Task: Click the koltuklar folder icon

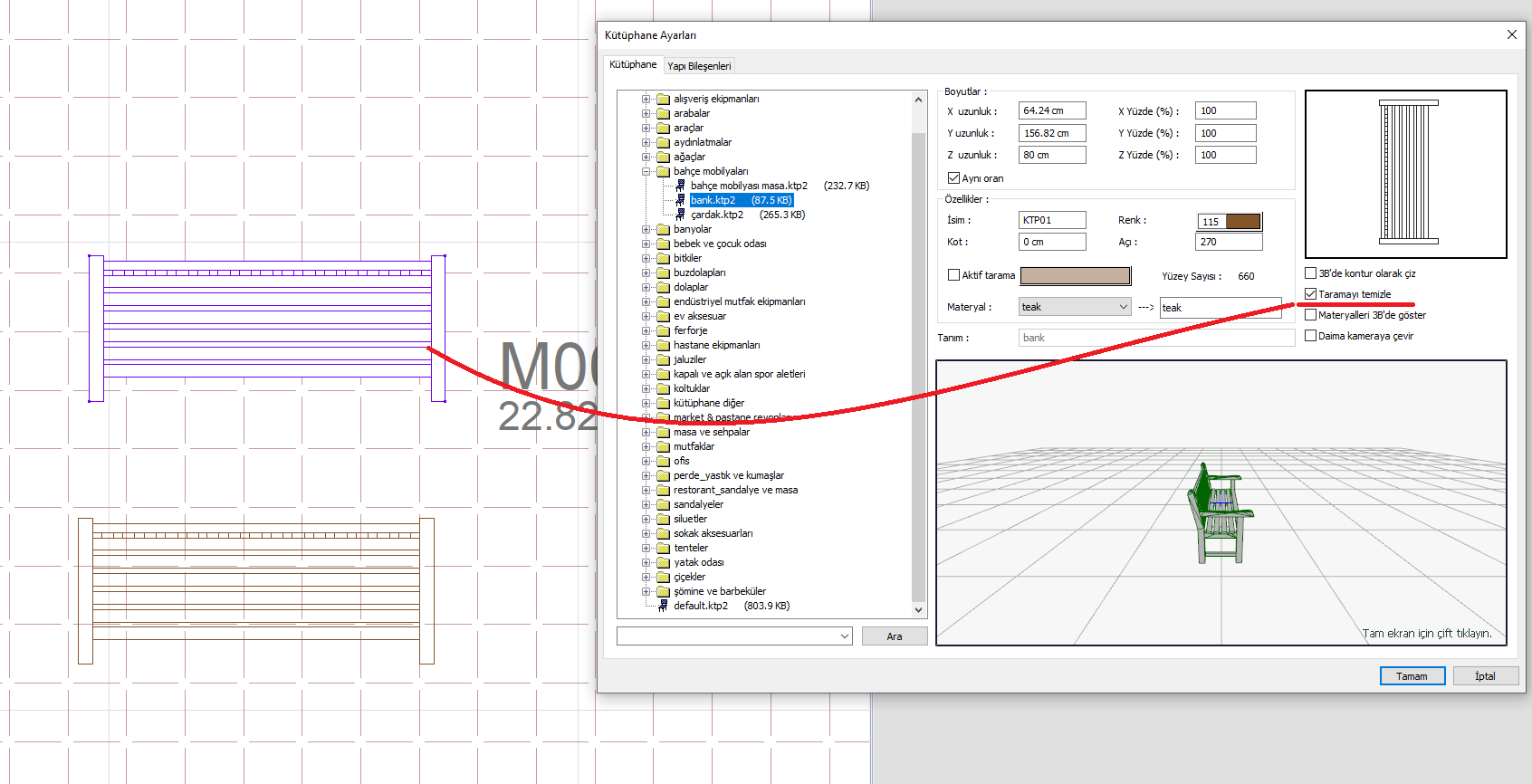Action: [664, 388]
